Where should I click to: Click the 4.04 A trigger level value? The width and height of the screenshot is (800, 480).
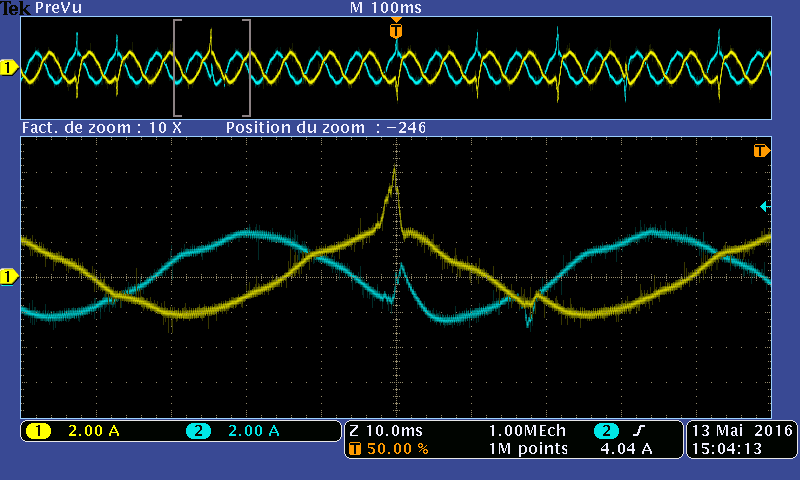pos(627,449)
